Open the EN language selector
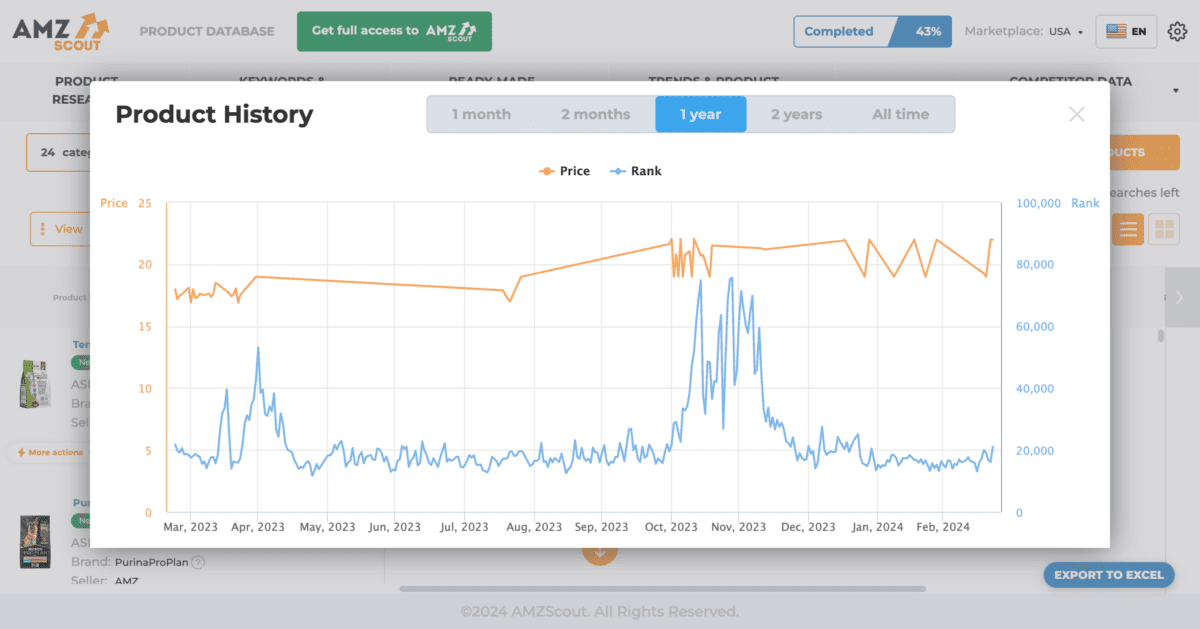The image size is (1200, 629). pos(1126,31)
